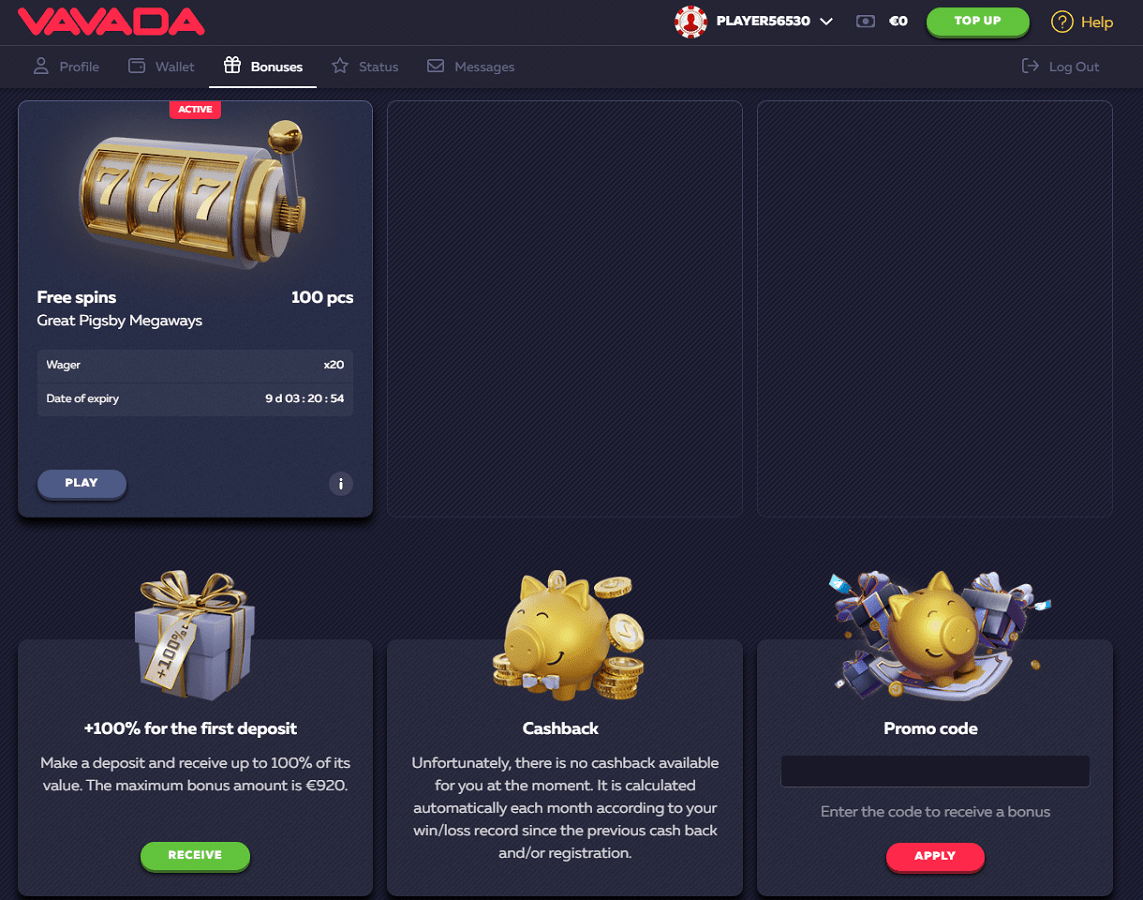1143x900 pixels.
Task: Switch to the Wallet tab
Action: tap(161, 66)
